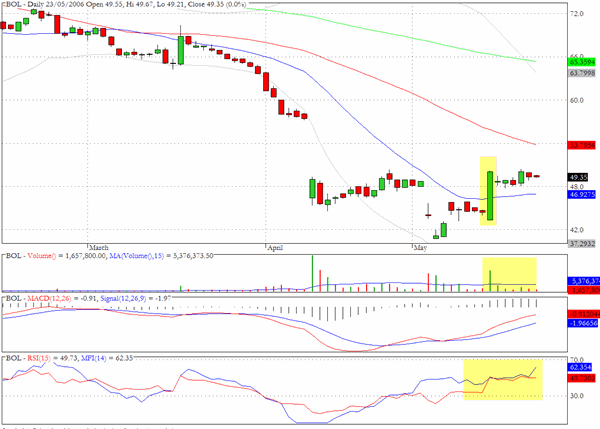Viewport: 600px width, 429px height.
Task: Select the gray 63.7998 price tag
Action: (x=582, y=73)
